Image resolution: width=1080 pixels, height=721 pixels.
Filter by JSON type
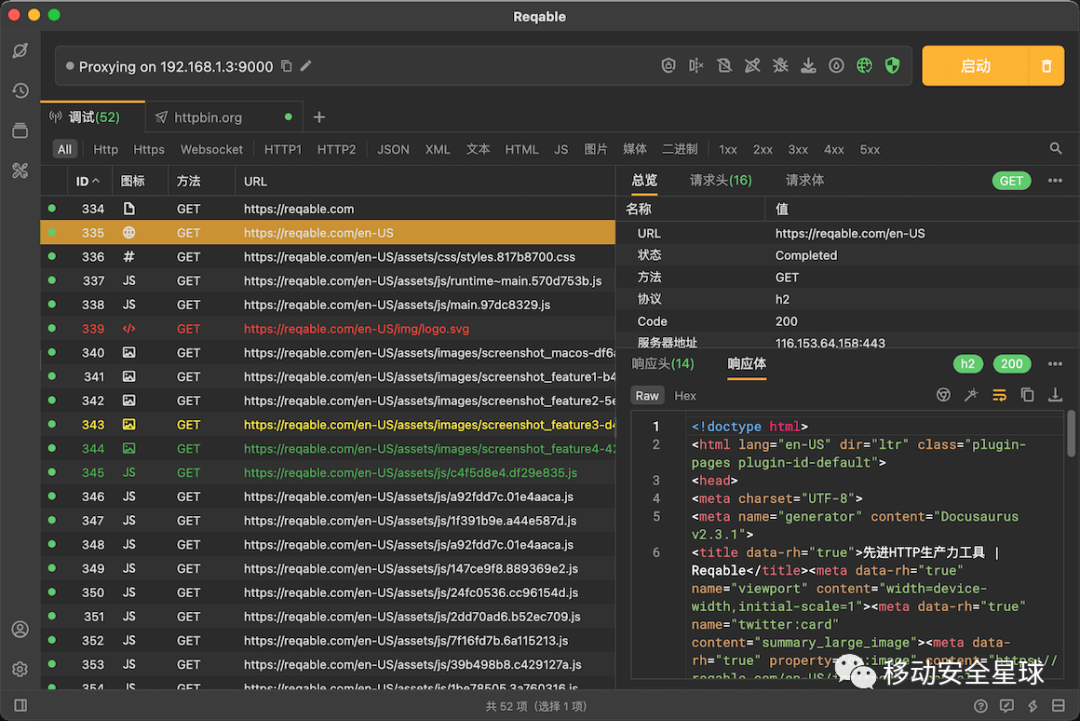pos(393,149)
